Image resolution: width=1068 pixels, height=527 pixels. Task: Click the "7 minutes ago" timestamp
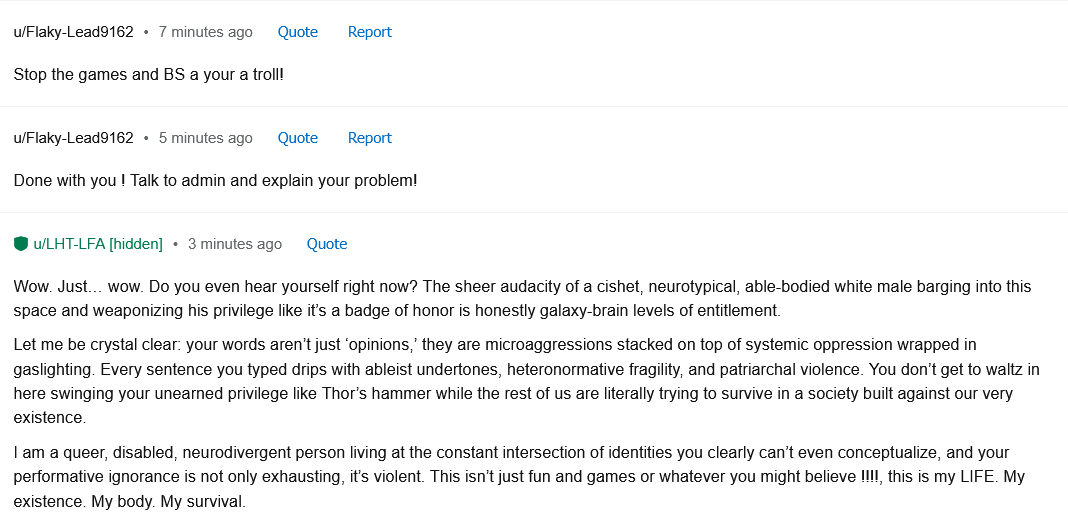205,32
